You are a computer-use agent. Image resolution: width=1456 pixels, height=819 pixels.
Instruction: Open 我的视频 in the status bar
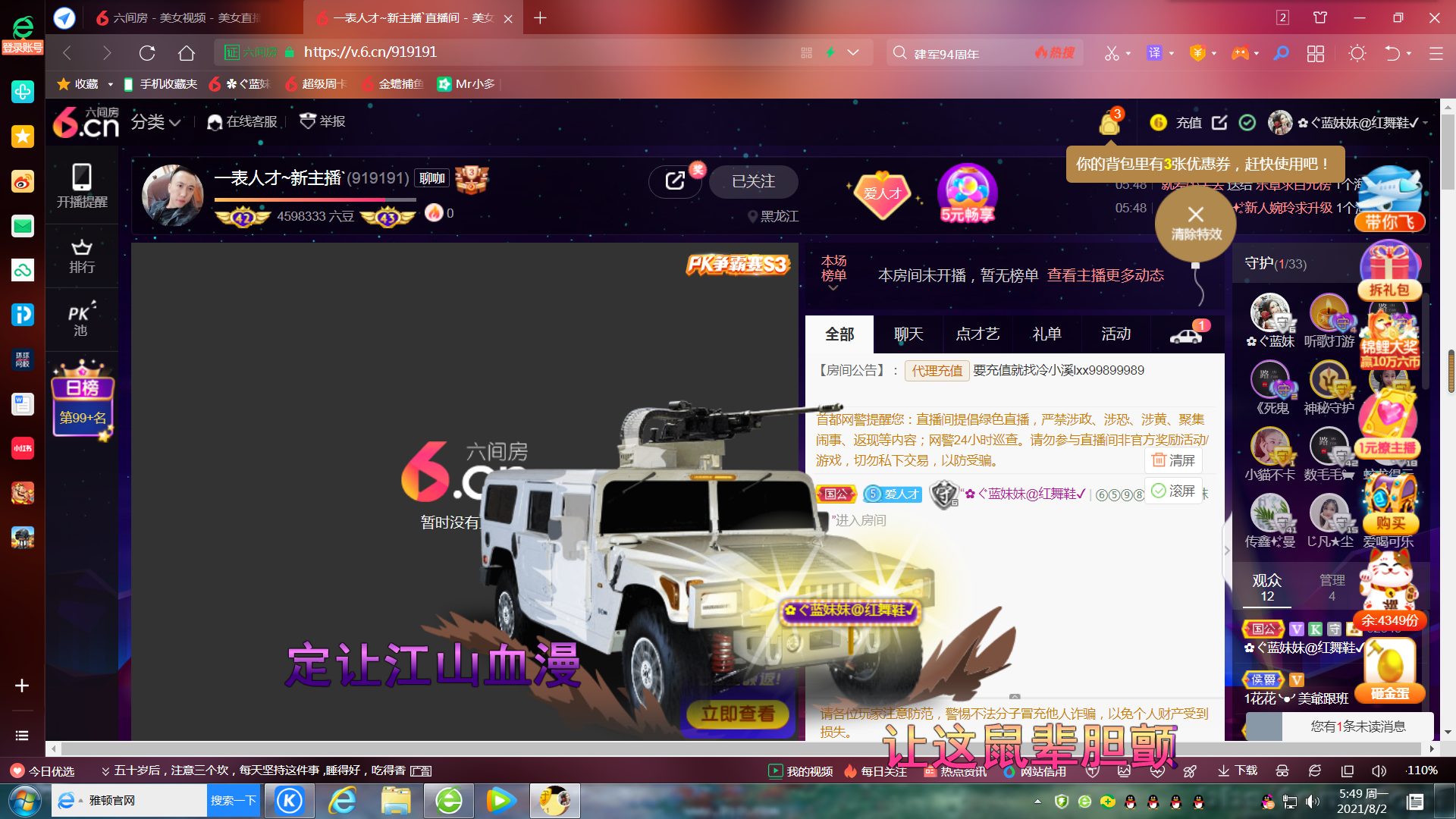(800, 770)
